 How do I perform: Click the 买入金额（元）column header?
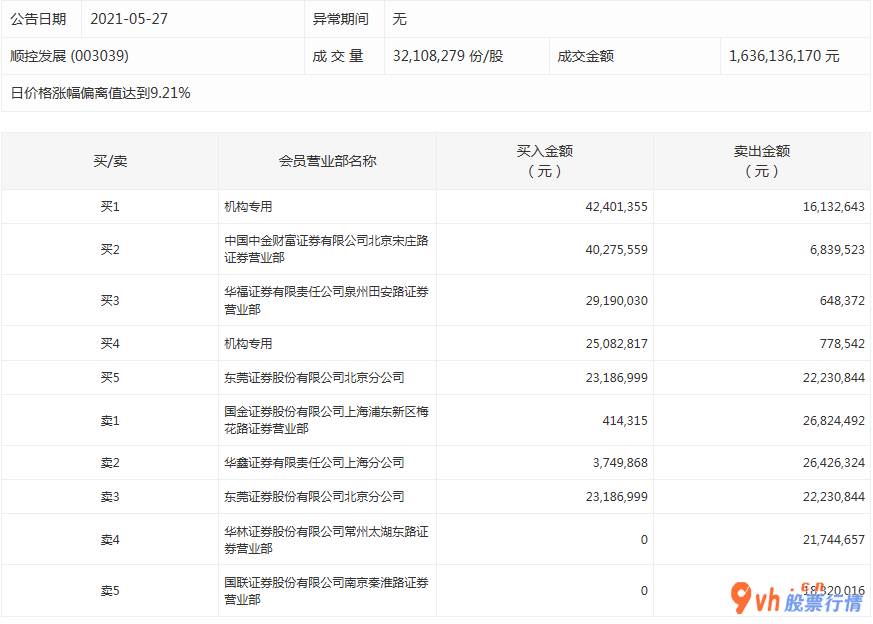pyautogui.click(x=545, y=161)
